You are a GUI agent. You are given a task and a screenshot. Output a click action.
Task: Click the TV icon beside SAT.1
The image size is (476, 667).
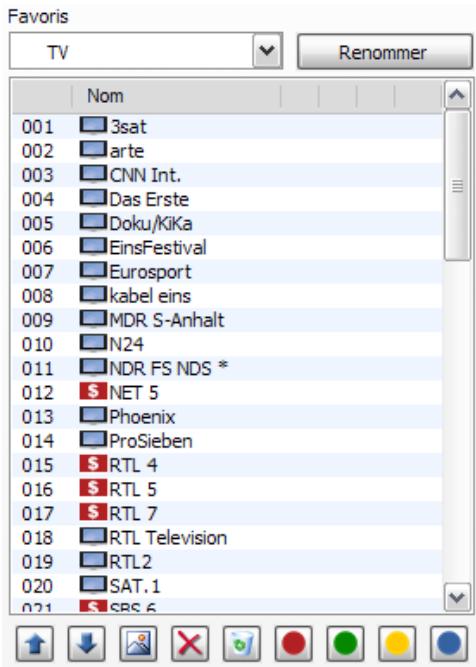coord(93,585)
